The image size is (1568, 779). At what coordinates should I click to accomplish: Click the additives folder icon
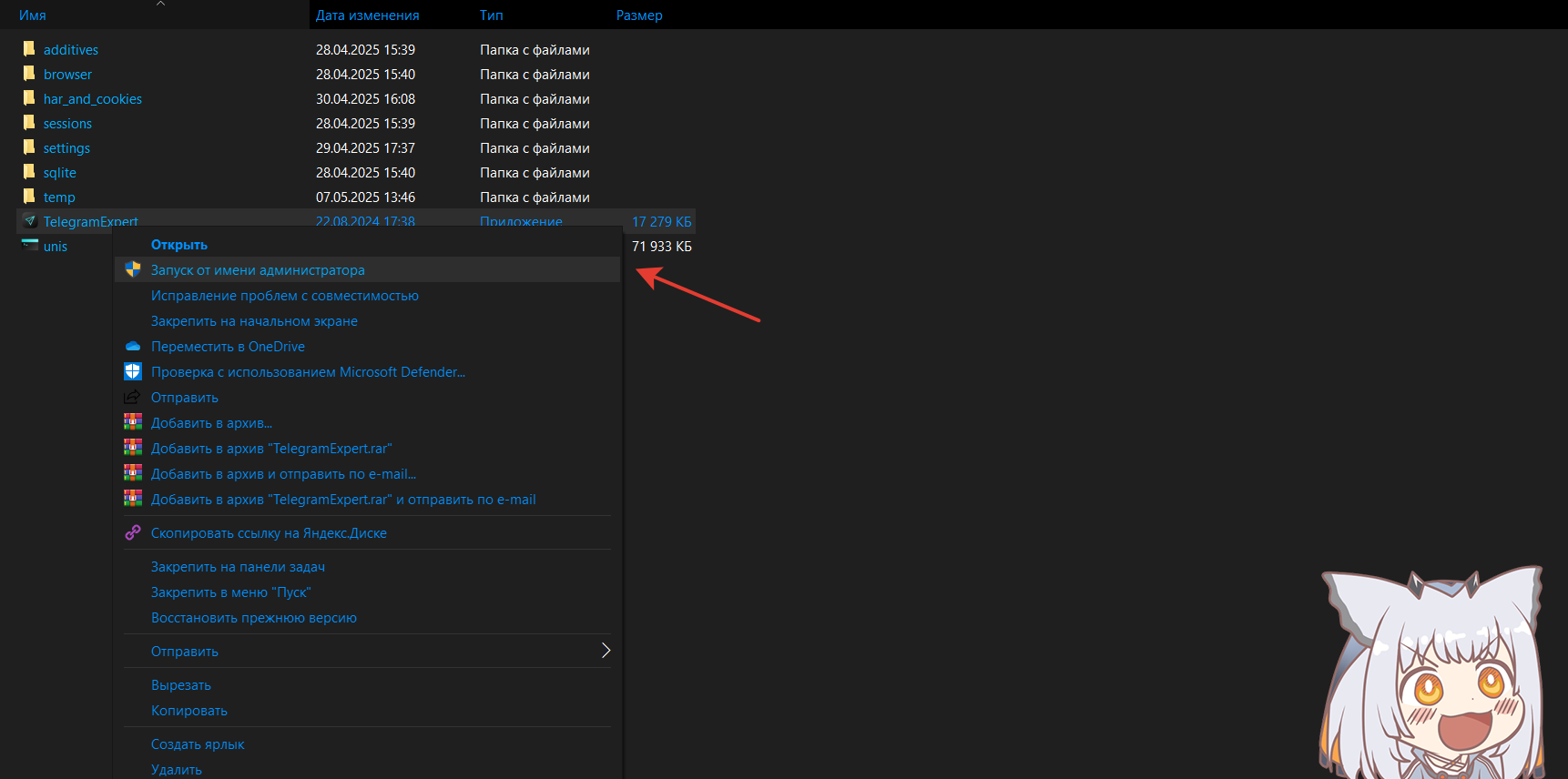(29, 49)
